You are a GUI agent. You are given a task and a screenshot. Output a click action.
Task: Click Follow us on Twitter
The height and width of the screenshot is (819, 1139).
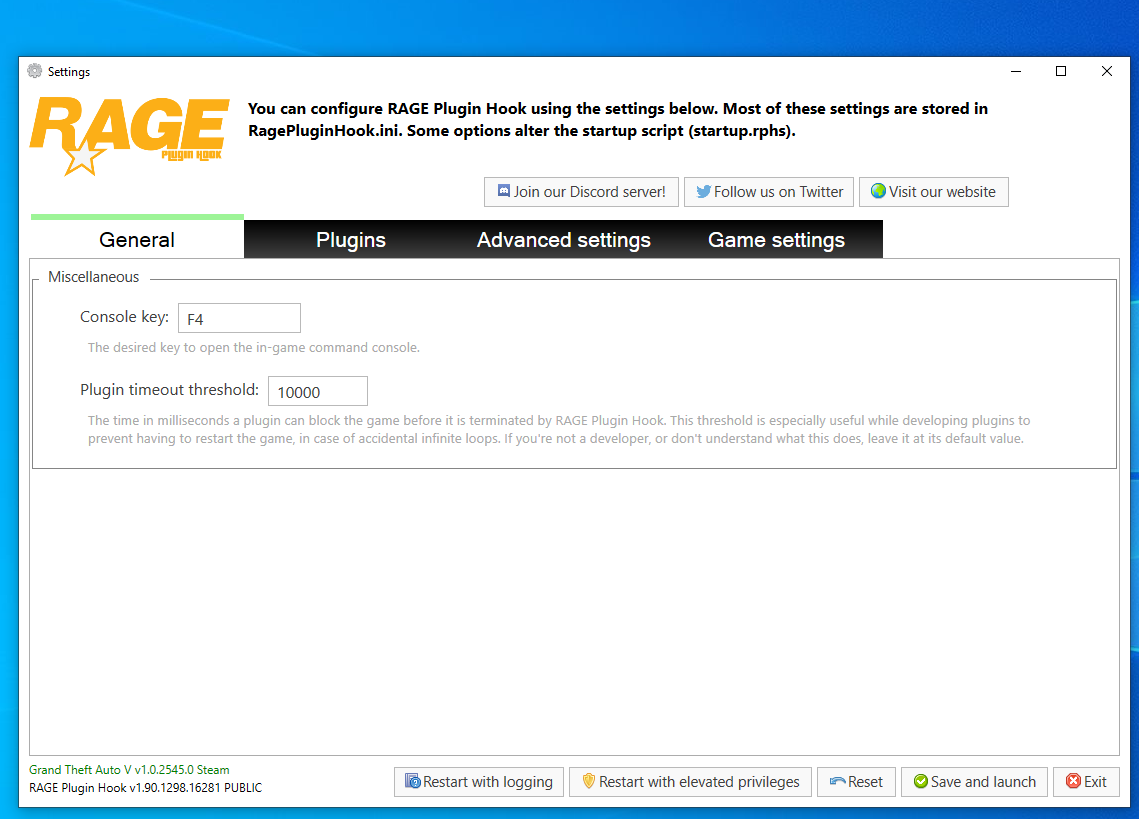pos(769,192)
